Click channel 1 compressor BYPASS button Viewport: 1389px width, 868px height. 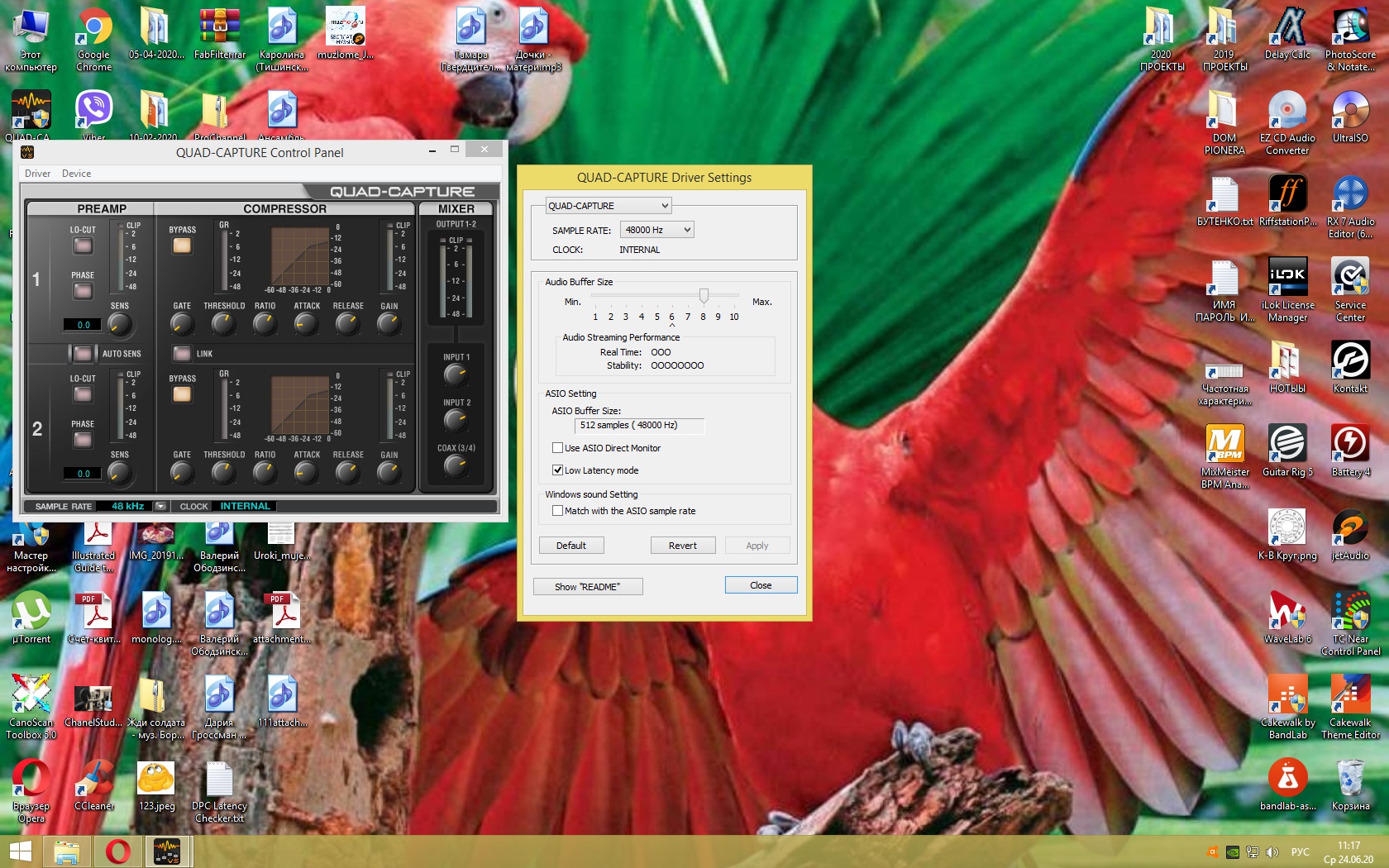(182, 246)
